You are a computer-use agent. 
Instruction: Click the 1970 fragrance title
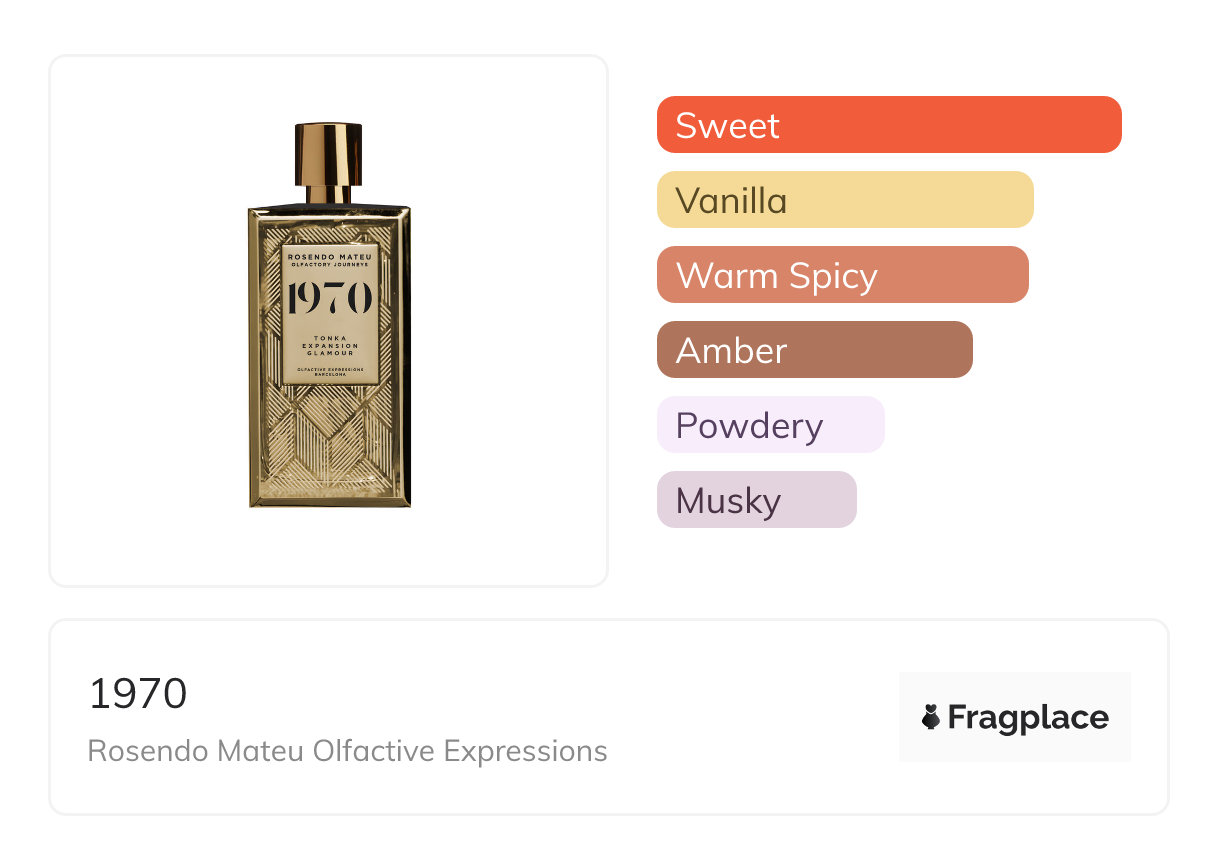138,694
